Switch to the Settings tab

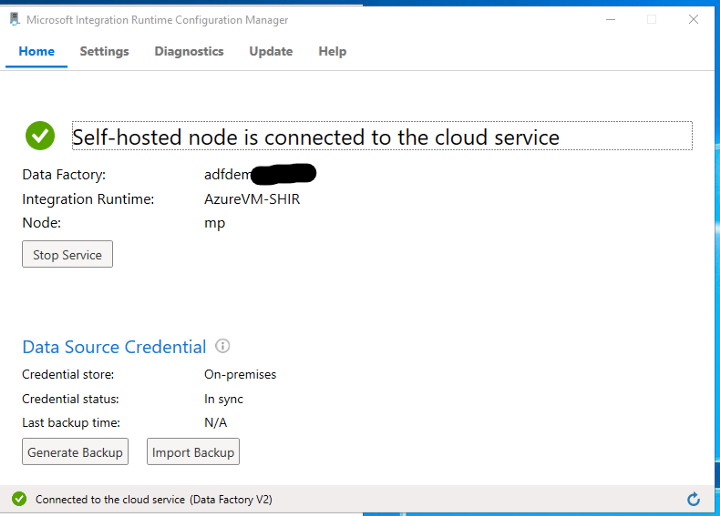pos(104,51)
